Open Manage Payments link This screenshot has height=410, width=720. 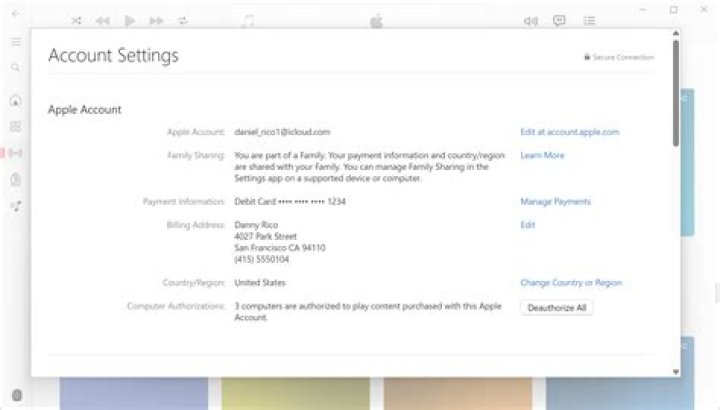tap(555, 202)
